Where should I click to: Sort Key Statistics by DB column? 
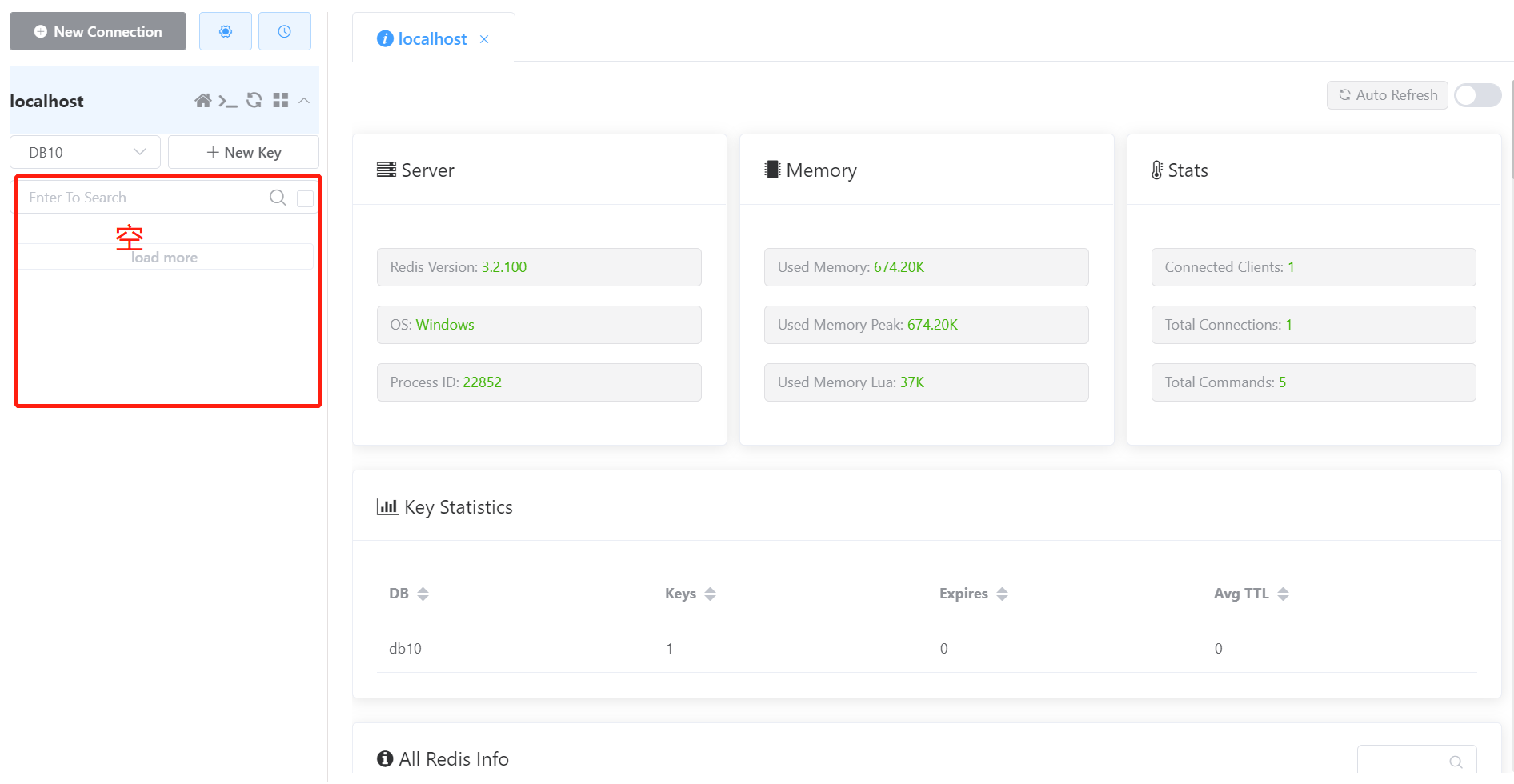pyautogui.click(x=423, y=594)
